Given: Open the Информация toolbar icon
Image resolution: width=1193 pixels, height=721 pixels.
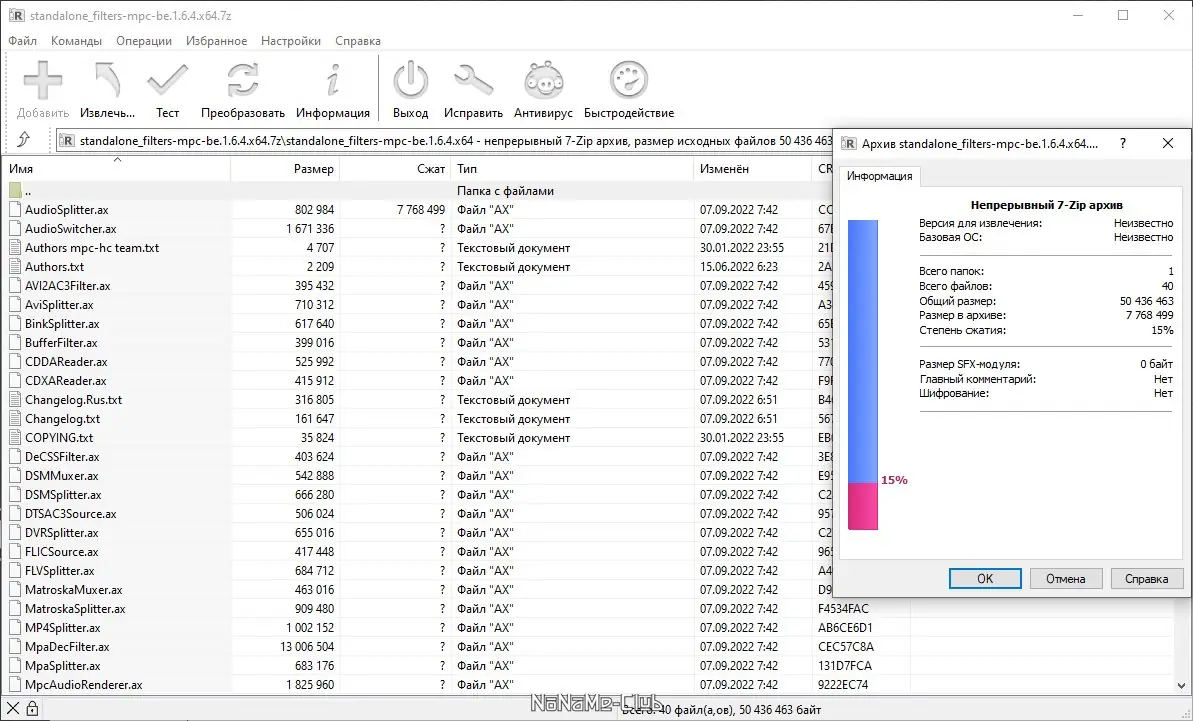Looking at the screenshot, I should 332,80.
